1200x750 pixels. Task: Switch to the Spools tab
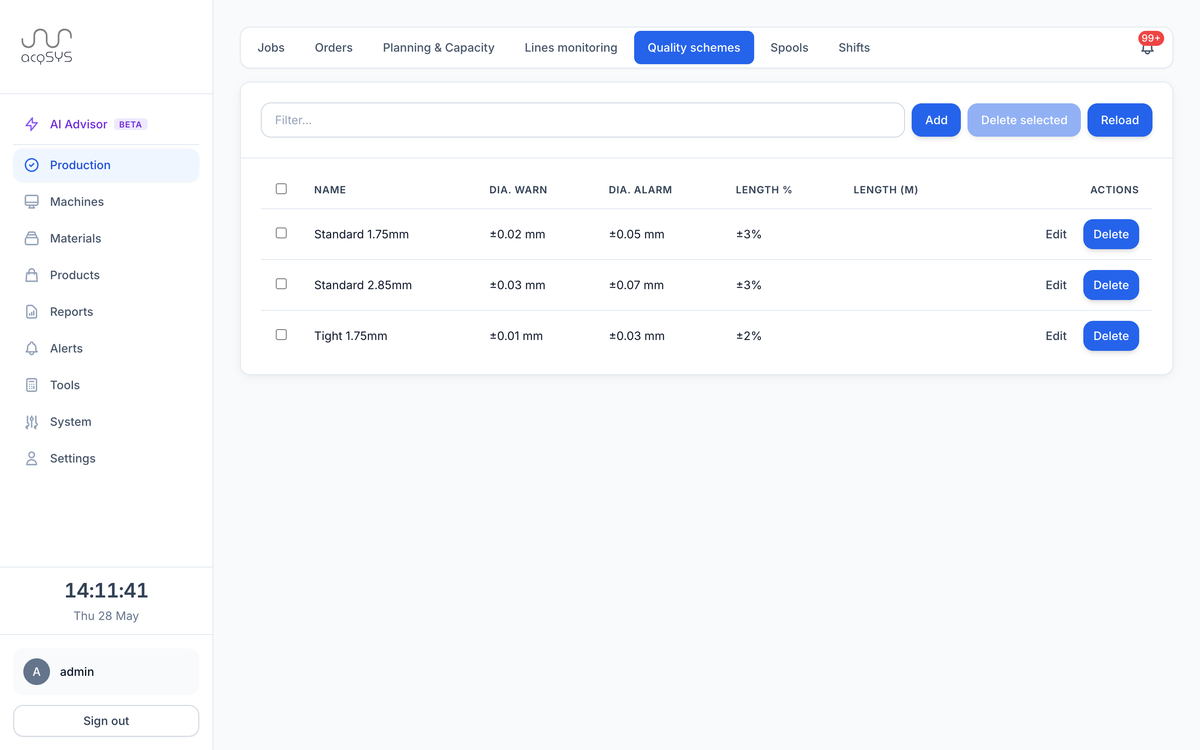pos(789,47)
